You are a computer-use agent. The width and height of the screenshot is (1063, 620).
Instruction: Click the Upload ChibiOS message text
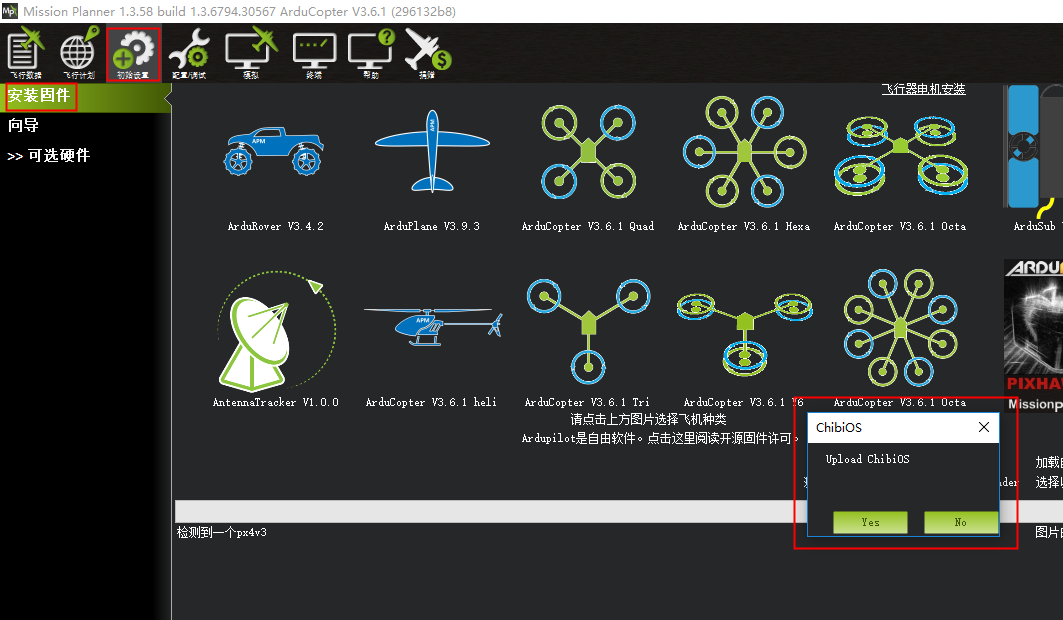(868, 459)
